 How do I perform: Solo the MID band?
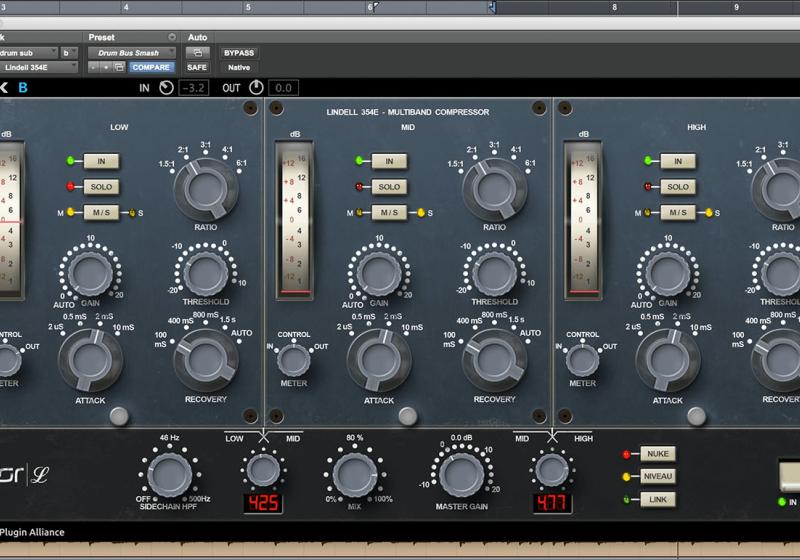pos(389,187)
